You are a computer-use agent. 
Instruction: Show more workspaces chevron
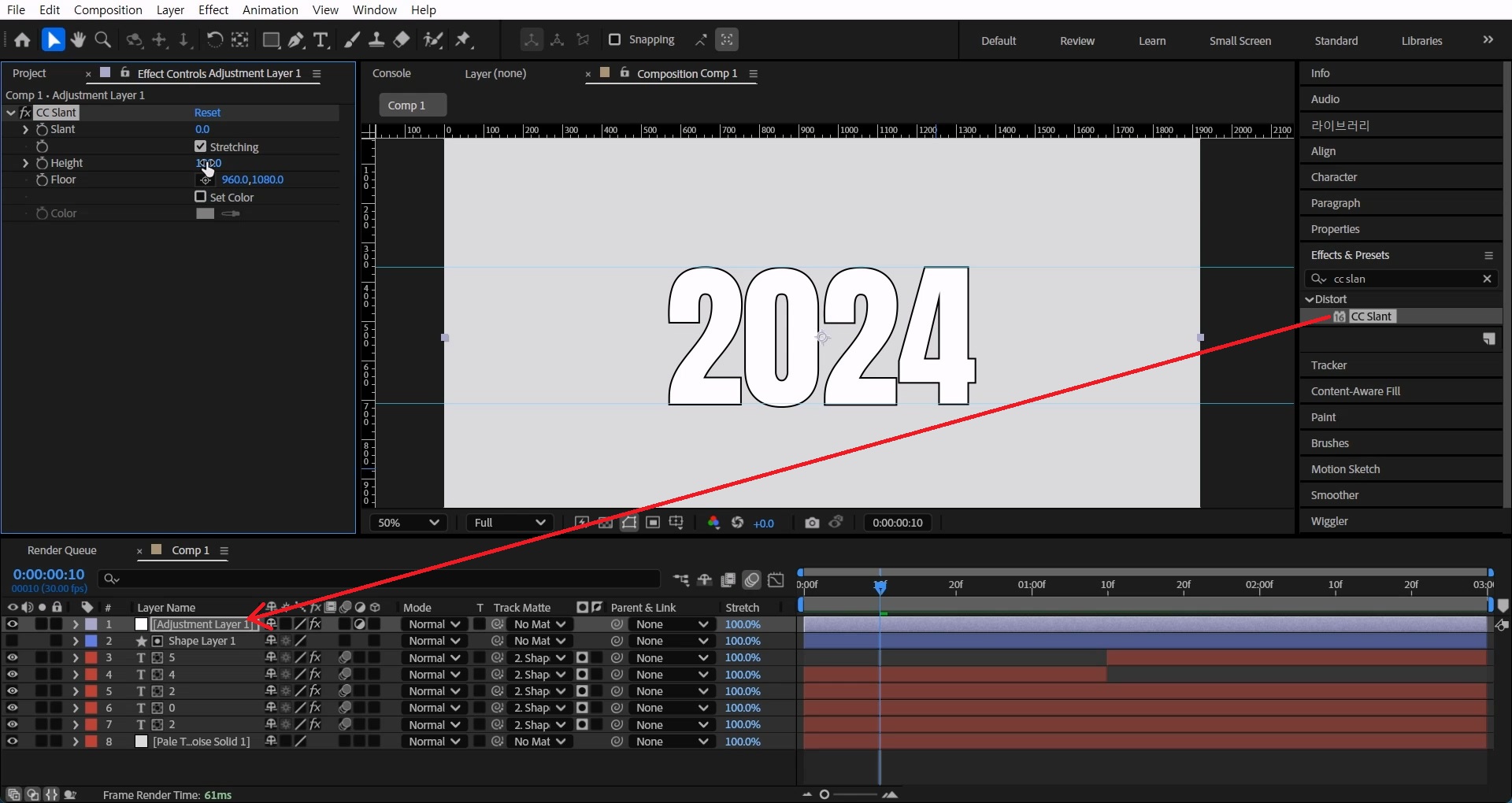(1488, 40)
